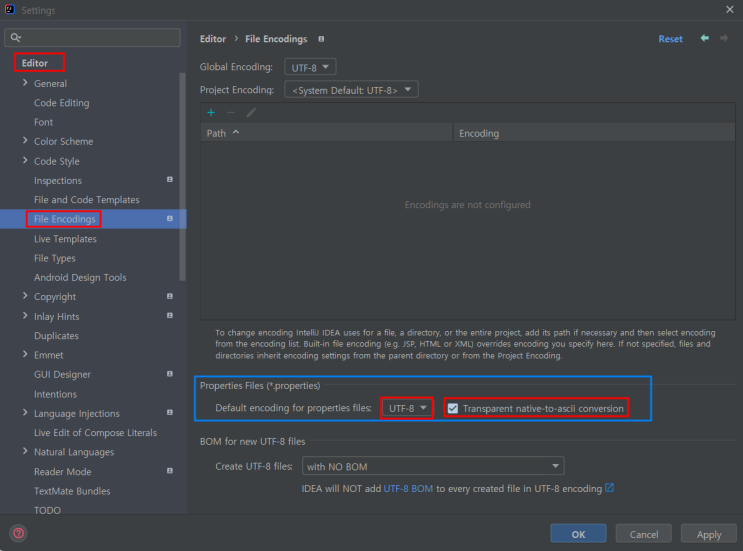Click project icon on File Encodings row
Image resolution: width=743 pixels, height=551 pixels.
click(x=170, y=218)
